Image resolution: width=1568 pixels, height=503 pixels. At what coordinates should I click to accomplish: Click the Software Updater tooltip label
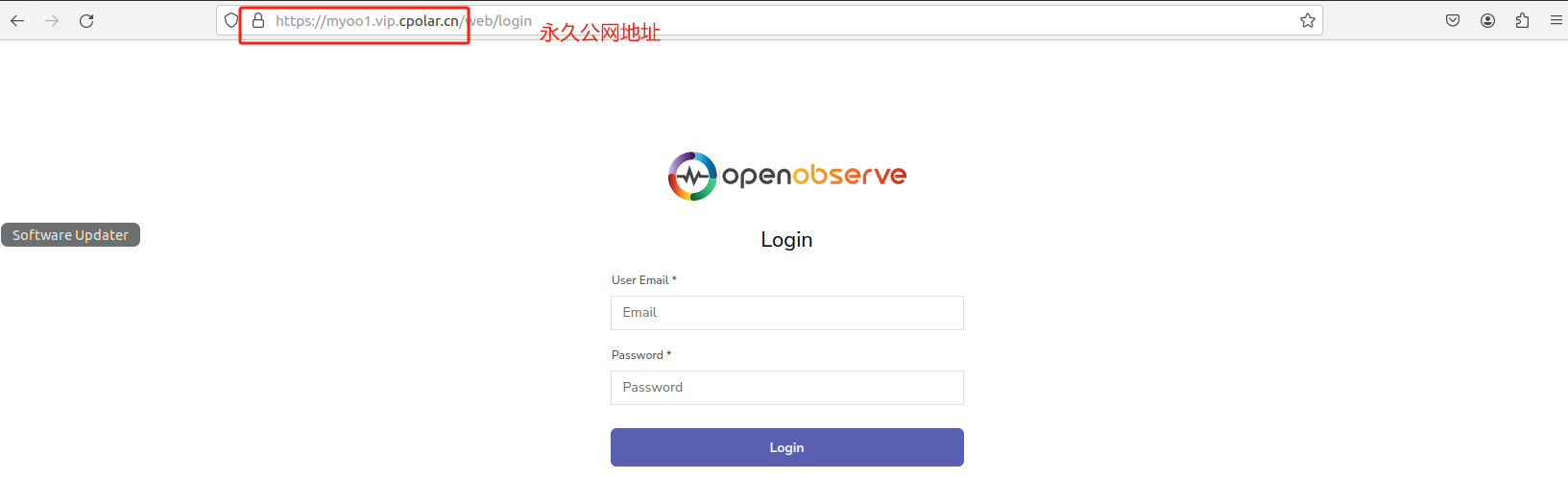70,235
